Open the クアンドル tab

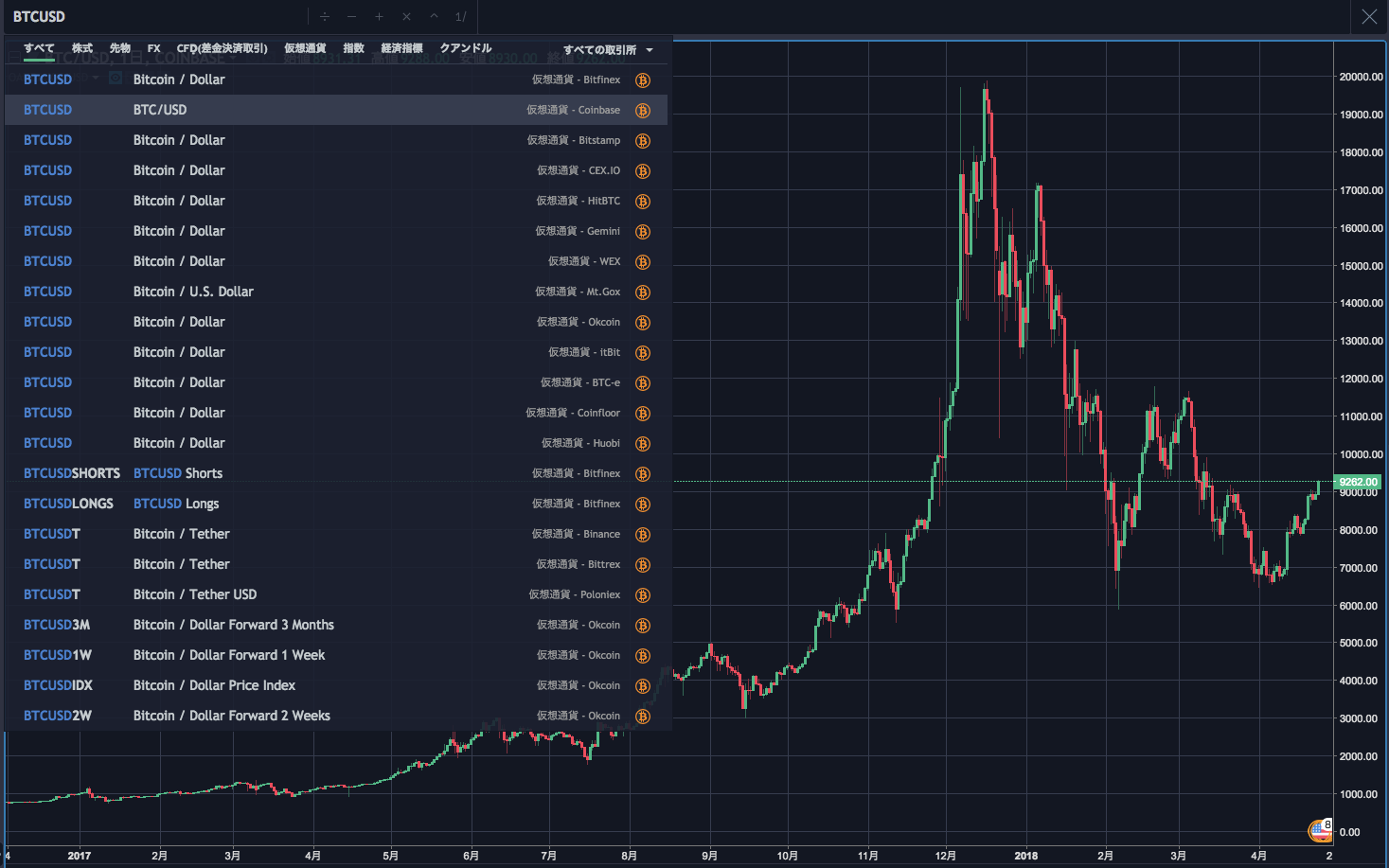pyautogui.click(x=466, y=48)
